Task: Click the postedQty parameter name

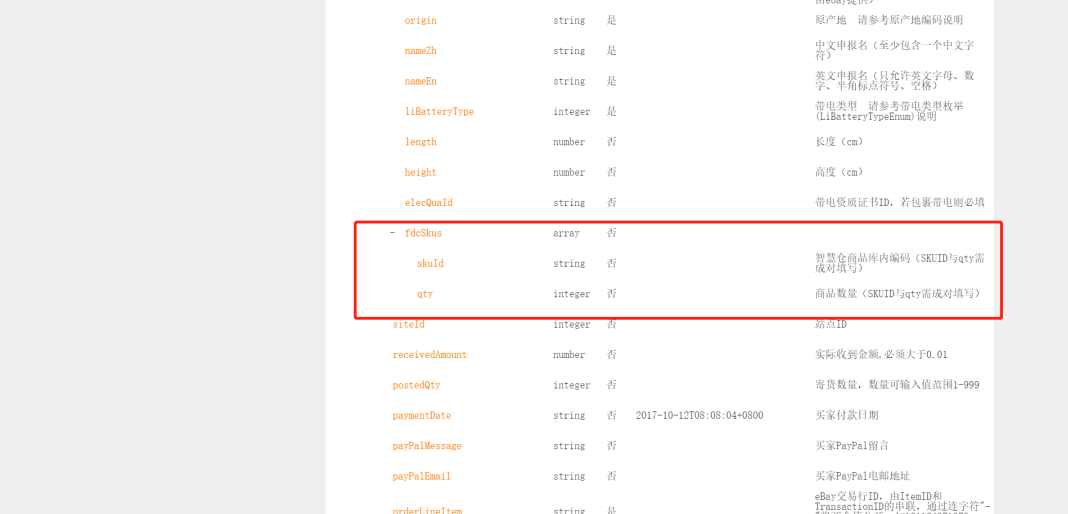Action: [x=417, y=385]
